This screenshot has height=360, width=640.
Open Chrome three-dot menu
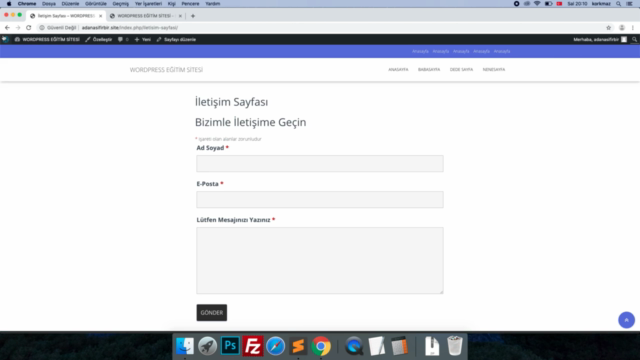(x=633, y=28)
